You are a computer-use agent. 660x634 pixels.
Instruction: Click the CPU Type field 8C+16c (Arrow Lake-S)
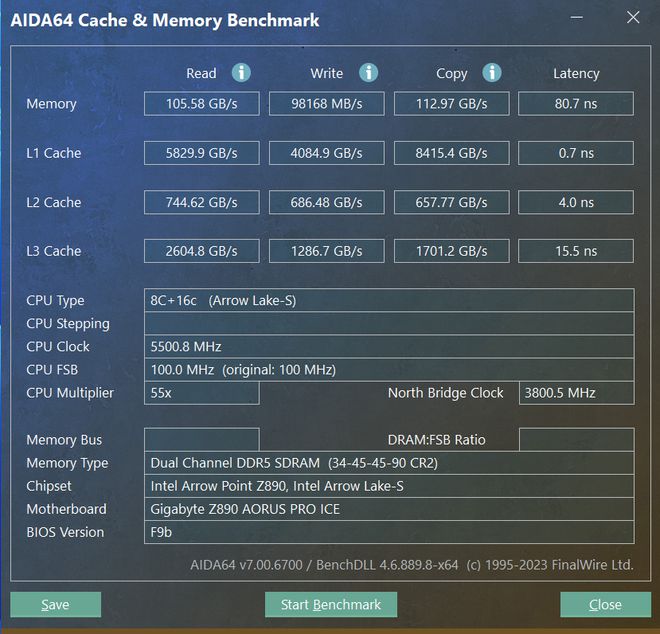pyautogui.click(x=389, y=300)
